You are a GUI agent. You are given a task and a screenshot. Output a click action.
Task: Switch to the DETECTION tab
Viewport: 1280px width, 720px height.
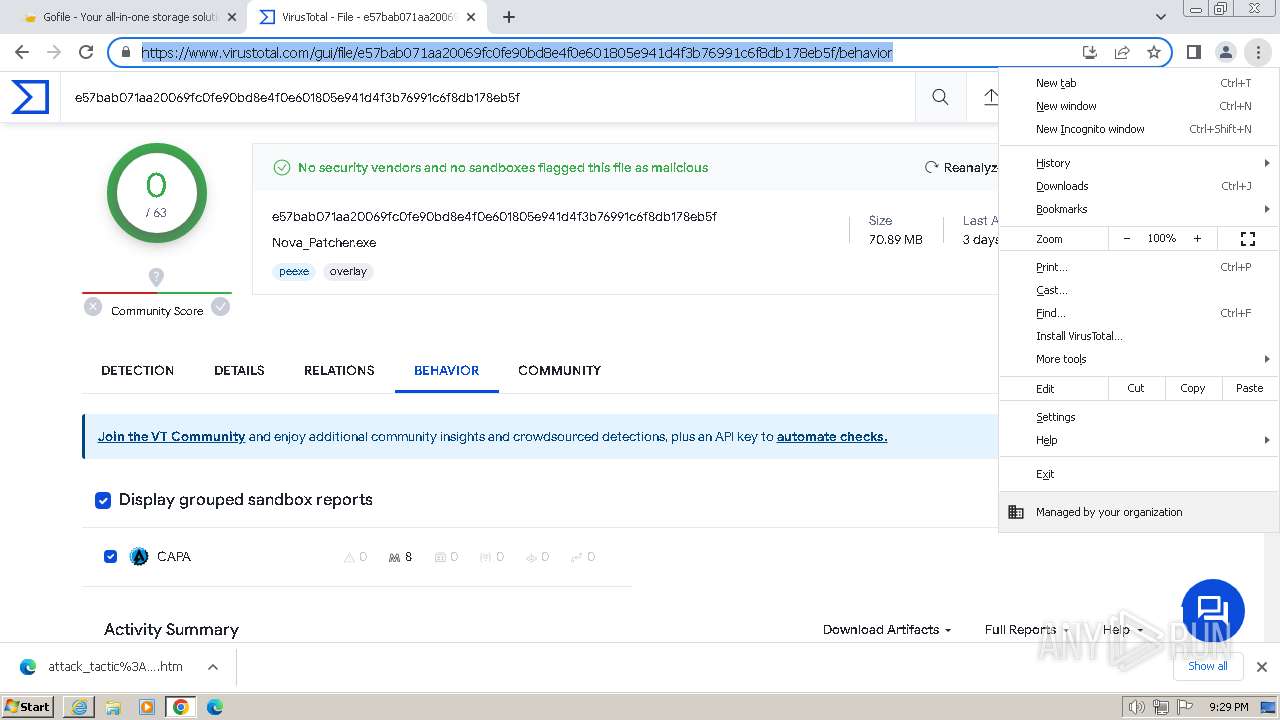coord(138,370)
